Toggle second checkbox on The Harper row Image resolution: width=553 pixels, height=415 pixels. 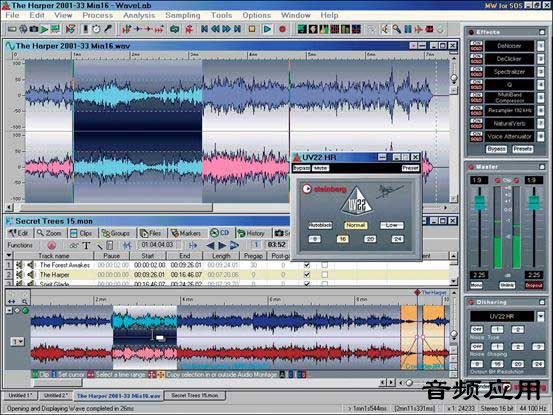click(x=324, y=274)
